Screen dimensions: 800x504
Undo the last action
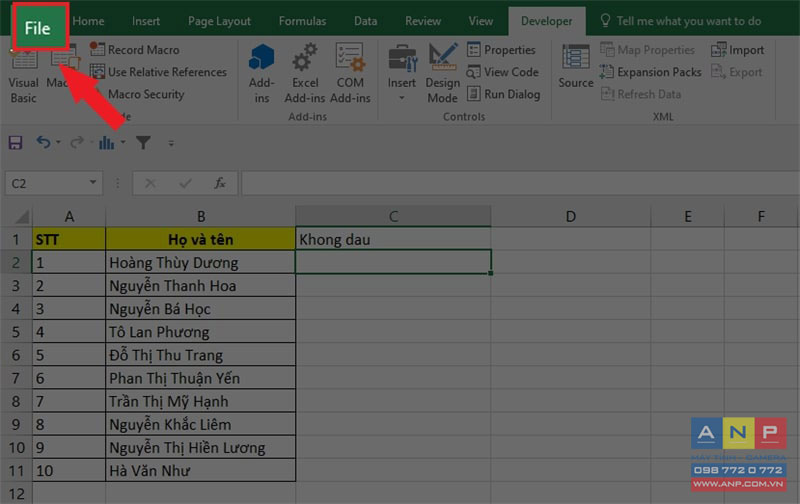[x=43, y=142]
